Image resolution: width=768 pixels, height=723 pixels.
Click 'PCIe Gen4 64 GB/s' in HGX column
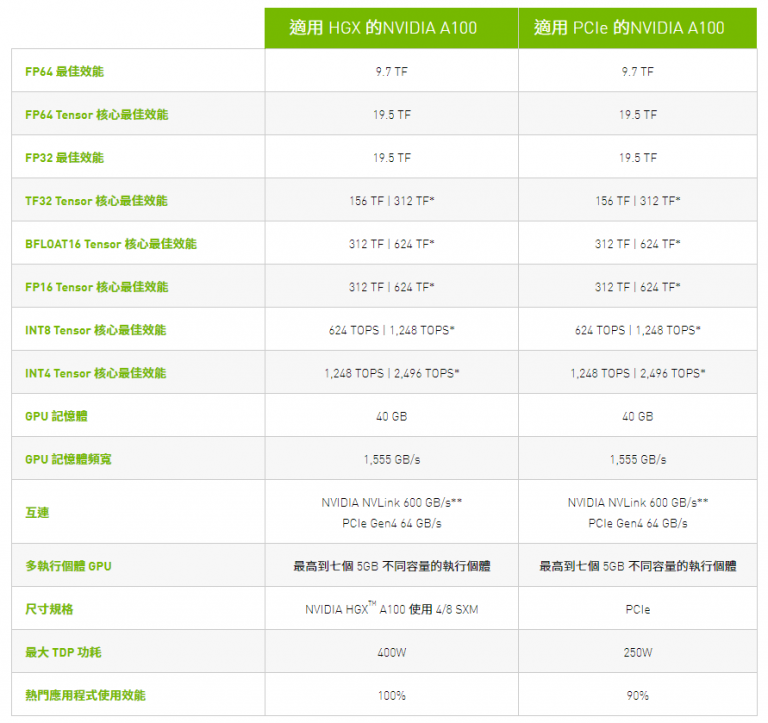tap(392, 523)
